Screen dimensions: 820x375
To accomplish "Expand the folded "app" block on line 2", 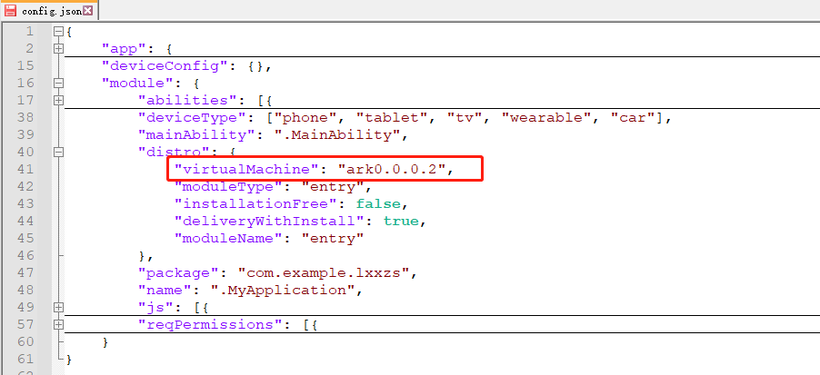I will [58, 49].
